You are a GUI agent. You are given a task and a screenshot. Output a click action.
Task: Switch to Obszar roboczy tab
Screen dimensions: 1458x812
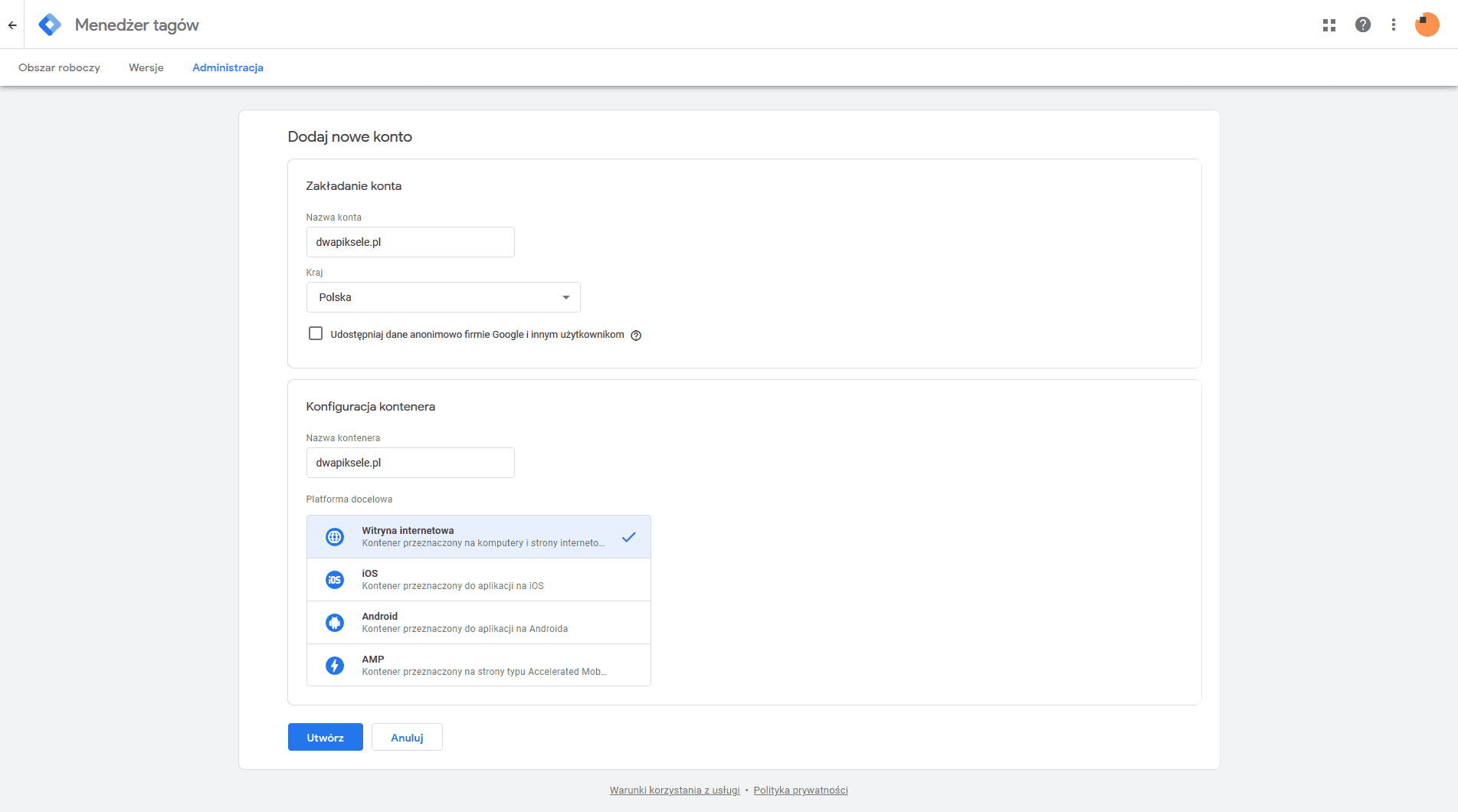pos(59,68)
